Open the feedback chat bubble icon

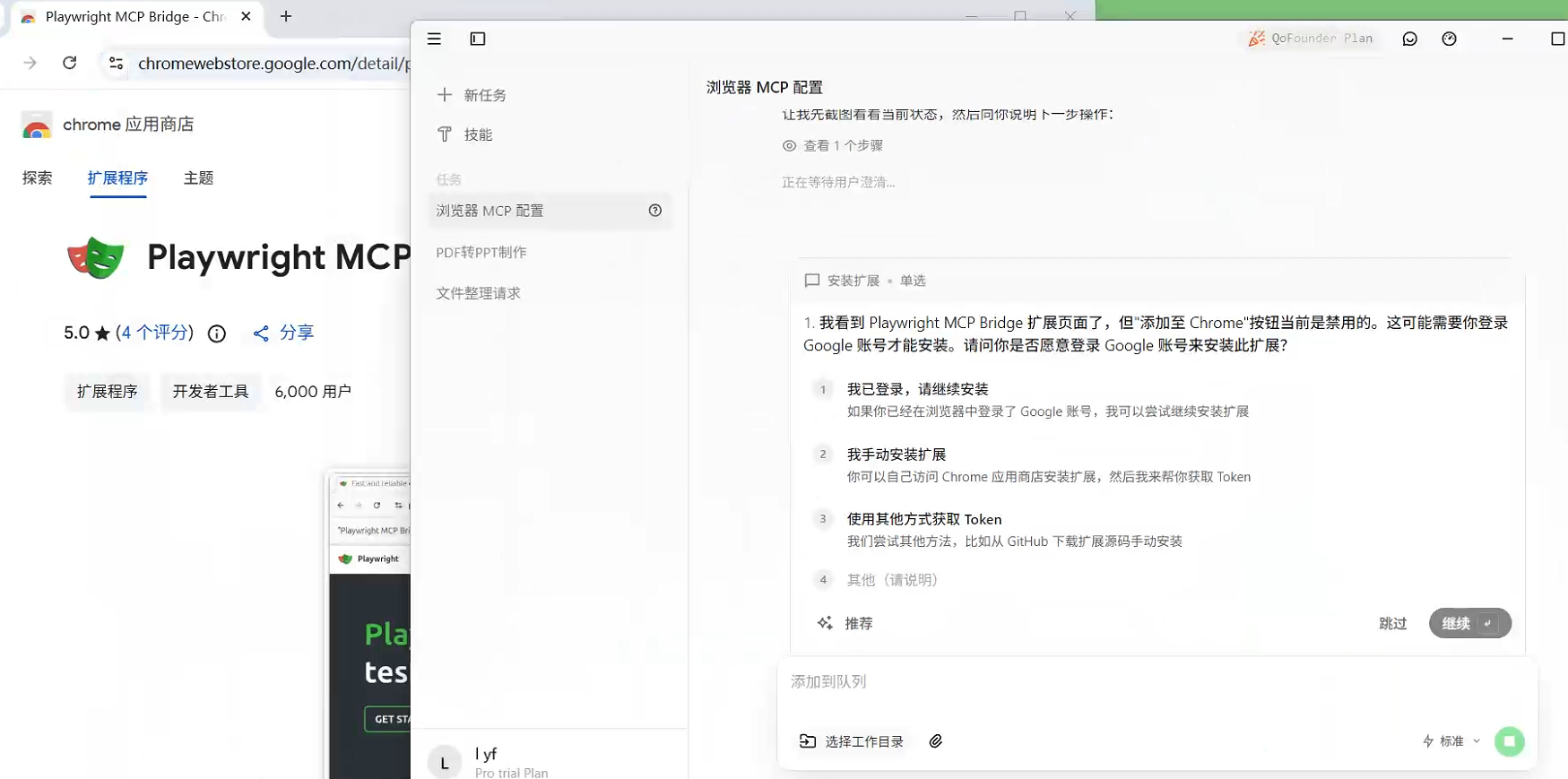click(1409, 39)
